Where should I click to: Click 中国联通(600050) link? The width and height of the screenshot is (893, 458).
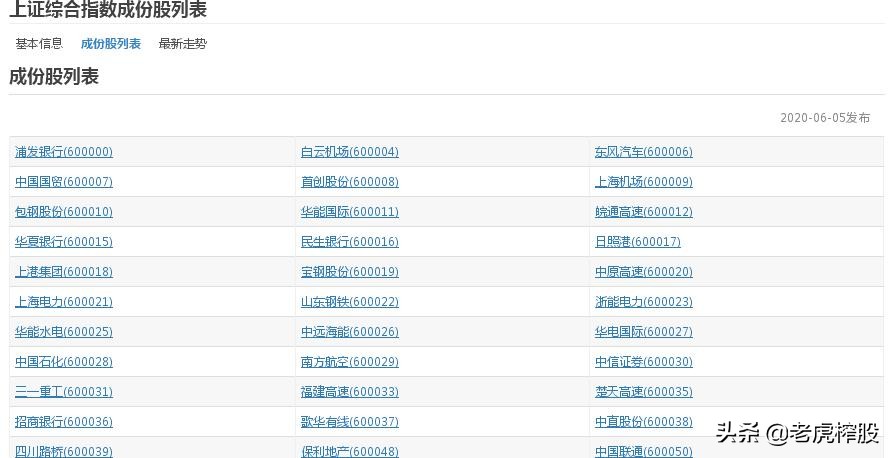coord(644,451)
